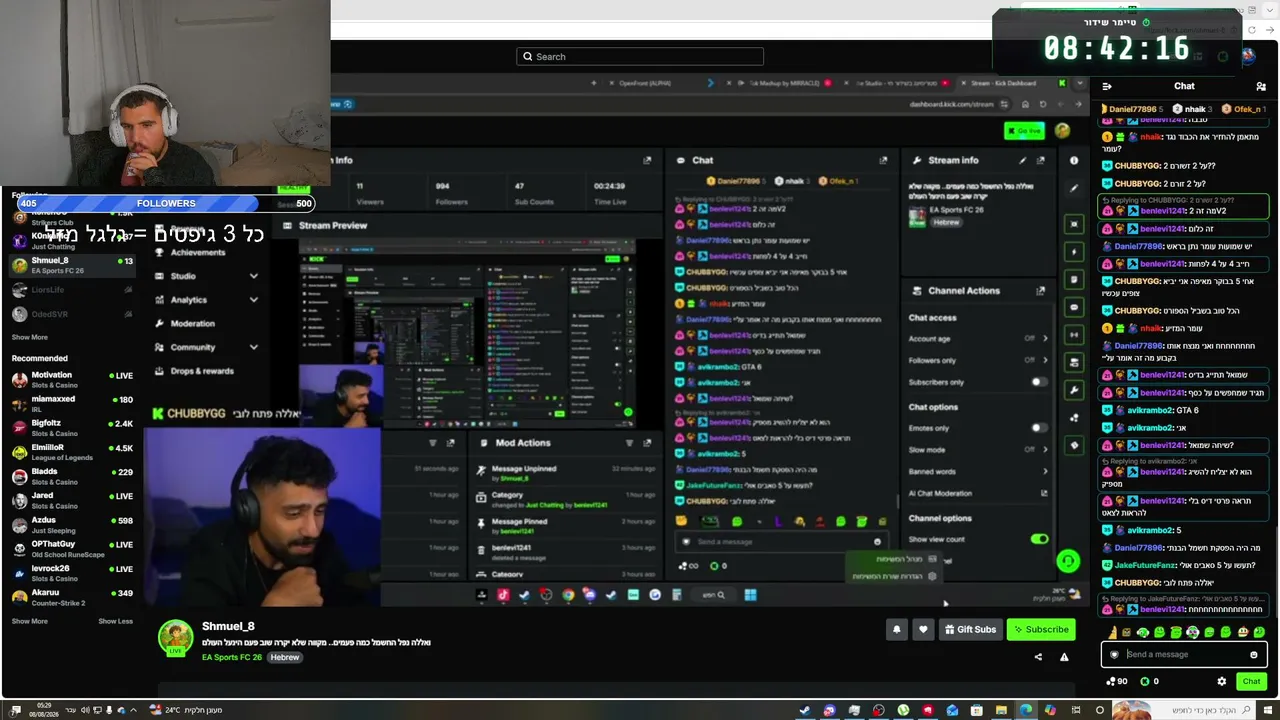Open the Followers only setting chevron
Viewport: 1280px width, 720px height.
1045,360
